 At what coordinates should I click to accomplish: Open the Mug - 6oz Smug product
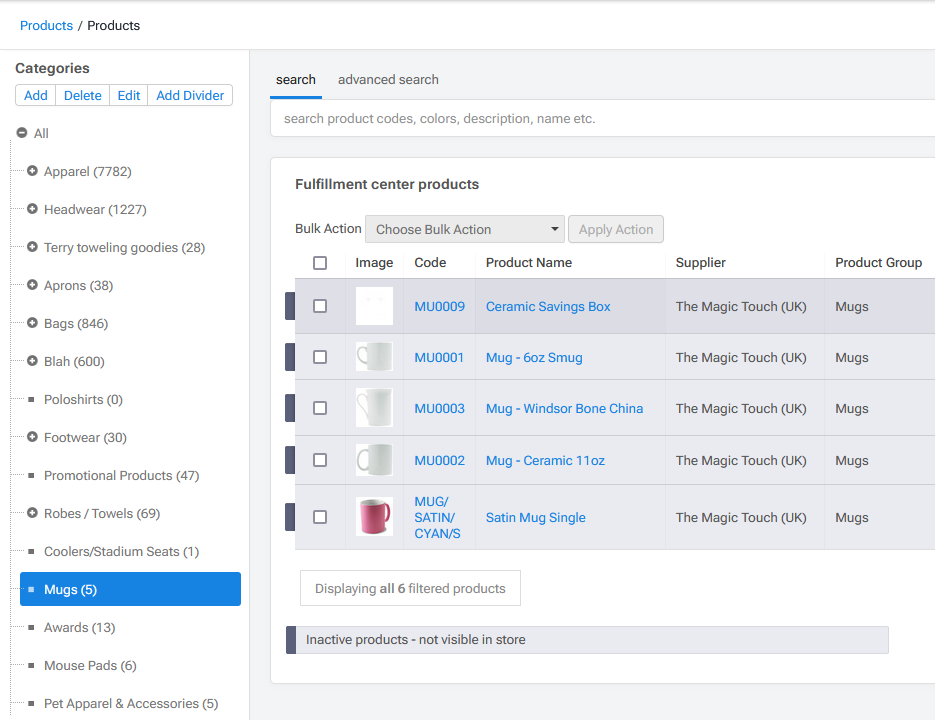[x=534, y=357]
